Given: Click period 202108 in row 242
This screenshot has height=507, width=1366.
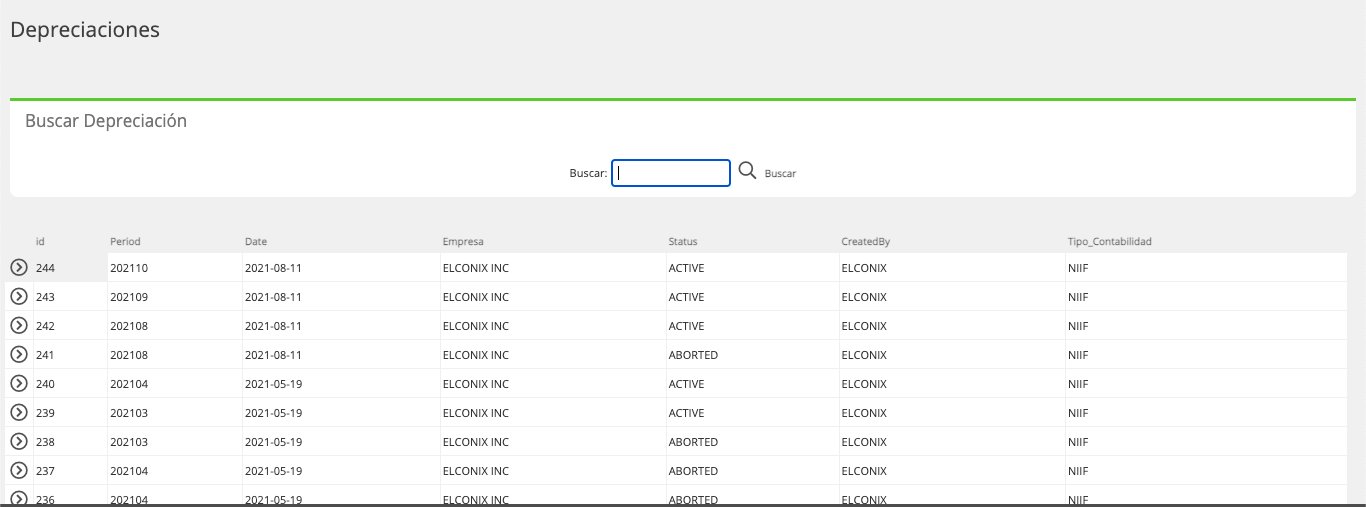Looking at the screenshot, I should pos(129,326).
